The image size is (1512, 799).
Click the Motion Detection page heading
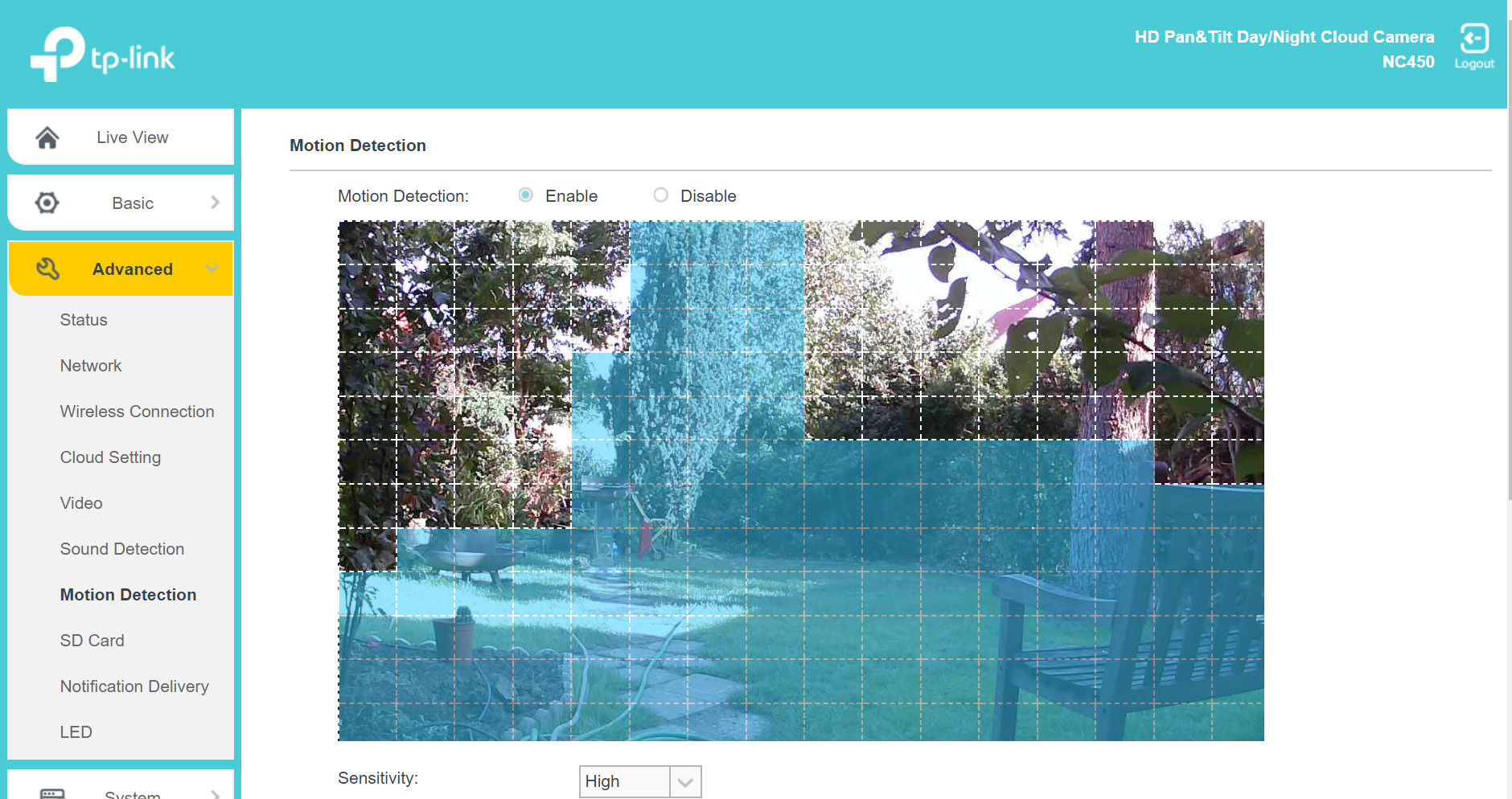358,145
